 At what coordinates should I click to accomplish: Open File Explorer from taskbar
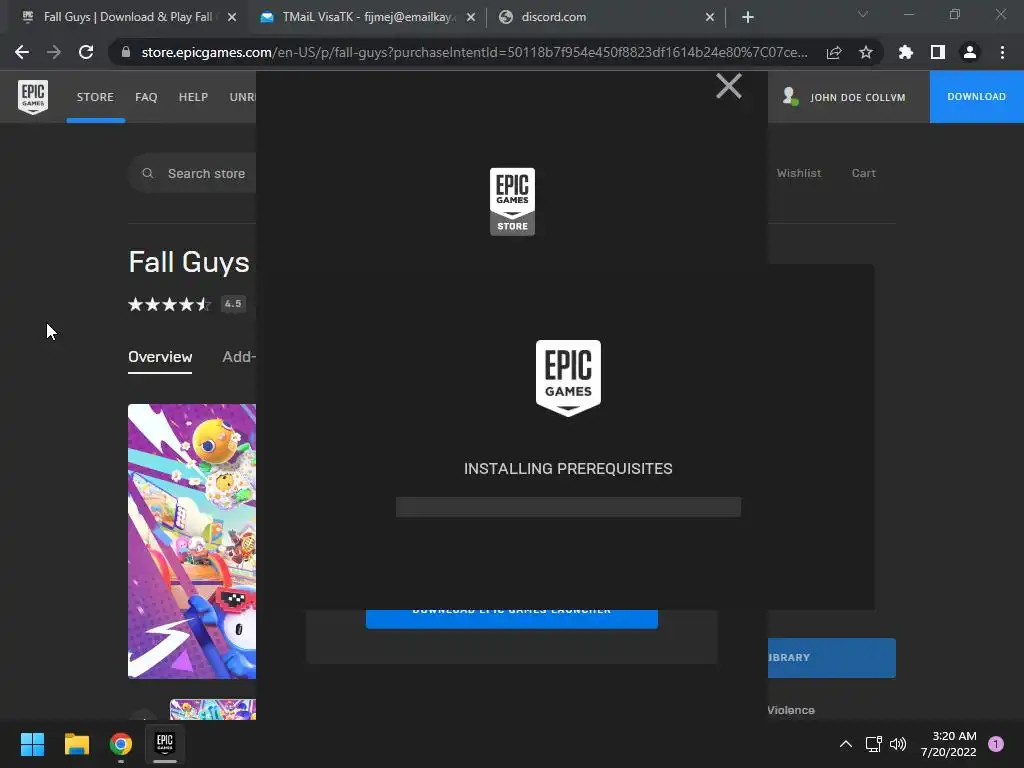[x=76, y=744]
